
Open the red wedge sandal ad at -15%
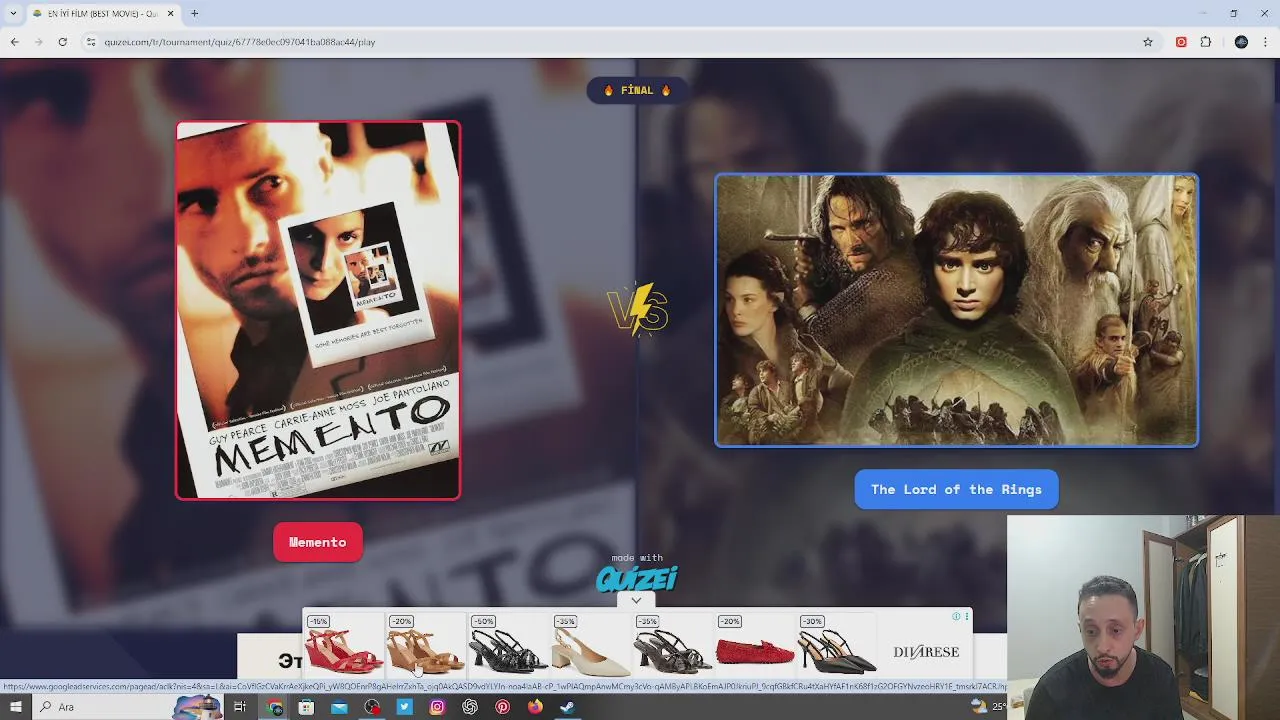tap(343, 645)
